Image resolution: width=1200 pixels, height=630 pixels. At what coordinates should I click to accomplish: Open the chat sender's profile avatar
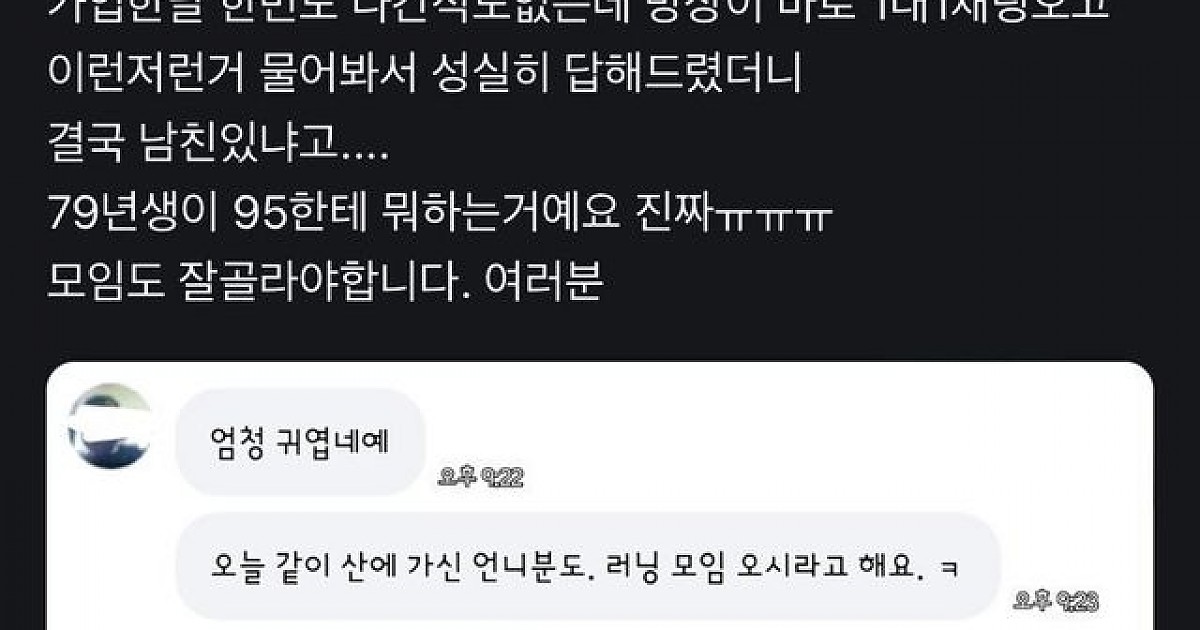coord(110,428)
